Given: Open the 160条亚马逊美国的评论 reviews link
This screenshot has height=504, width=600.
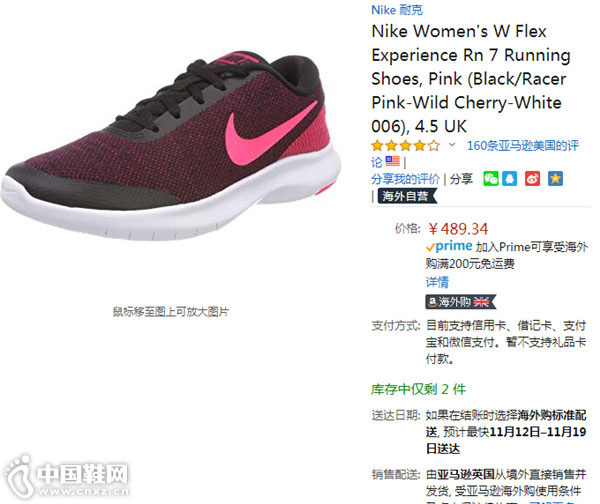Looking at the screenshot, I should pos(475,154).
